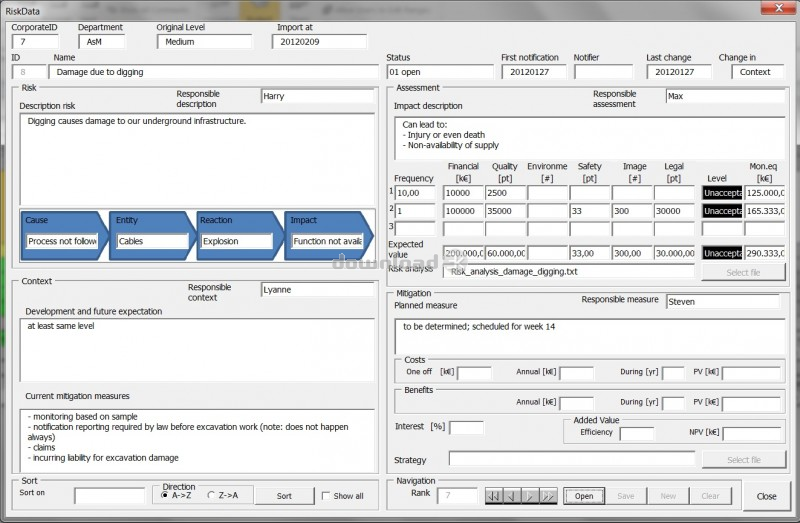Click the Rank field showing 7
This screenshot has width=800, height=523.
[x=457, y=495]
